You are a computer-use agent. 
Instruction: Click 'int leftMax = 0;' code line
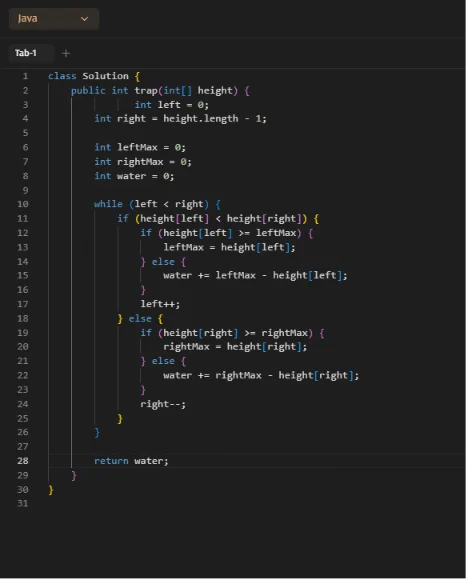click(140, 147)
